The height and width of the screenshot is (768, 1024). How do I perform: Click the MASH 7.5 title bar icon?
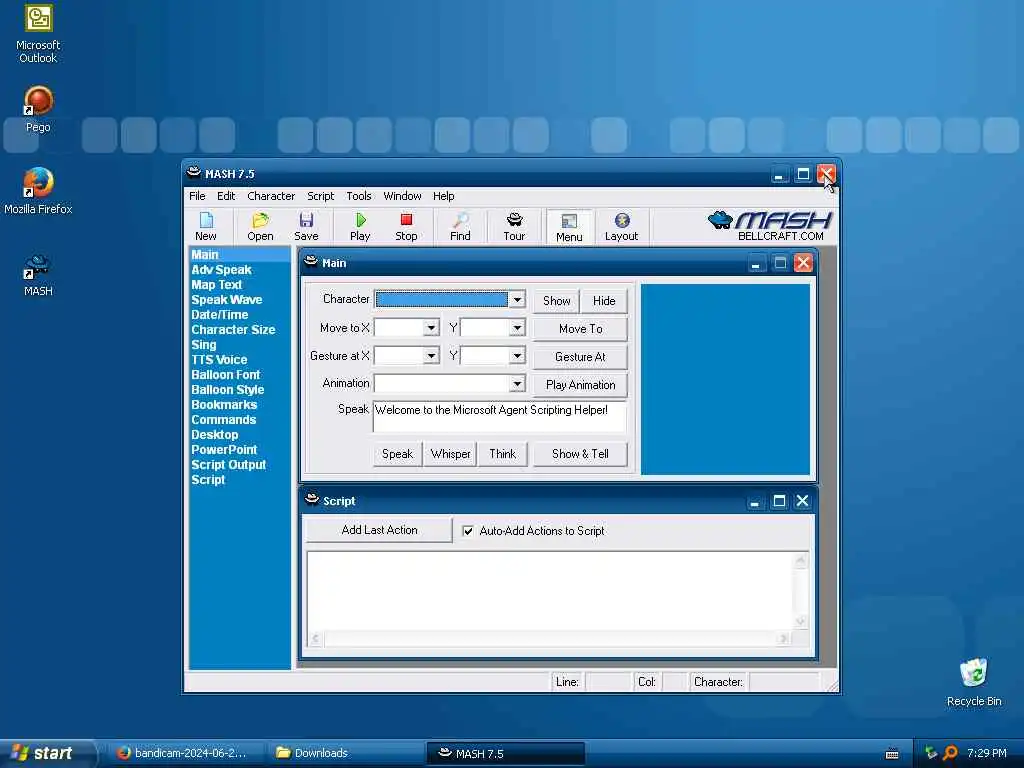tap(193, 173)
